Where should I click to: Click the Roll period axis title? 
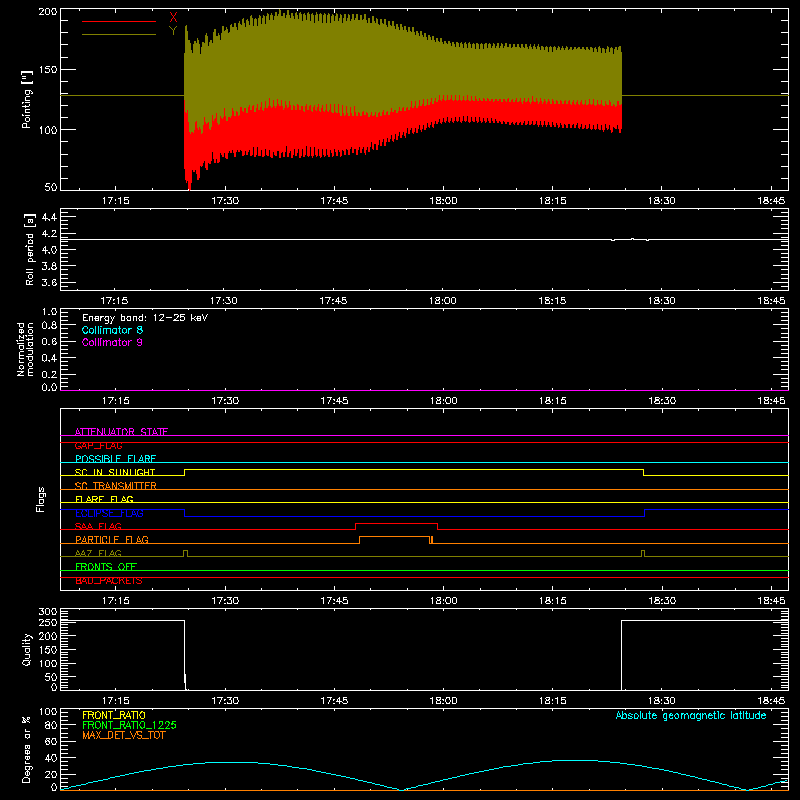pyautogui.click(x=30, y=249)
